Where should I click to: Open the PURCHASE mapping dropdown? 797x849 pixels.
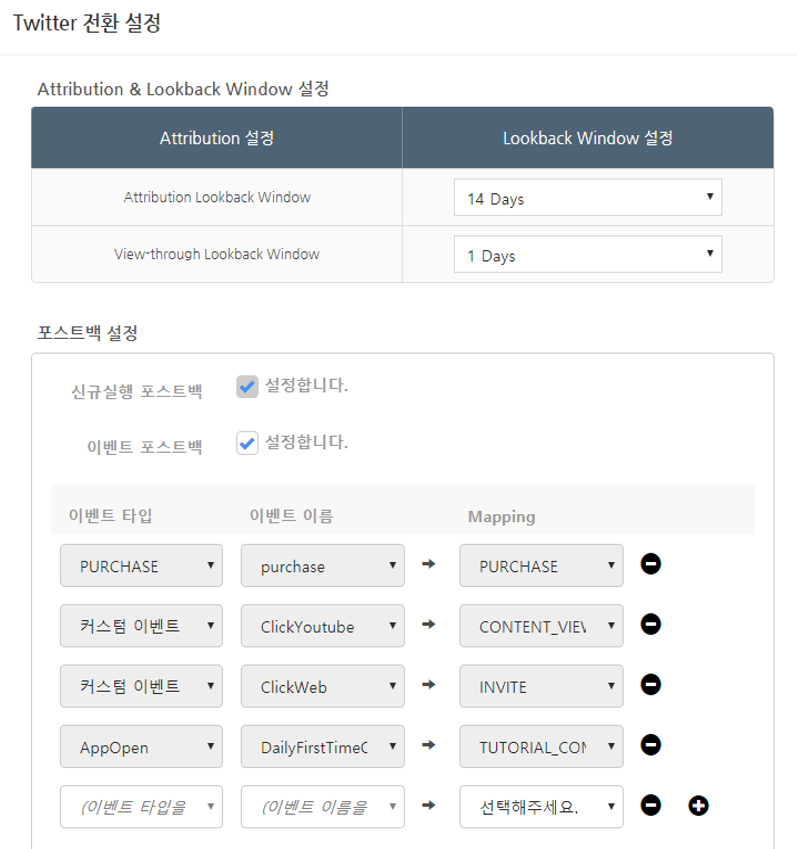[x=541, y=565]
